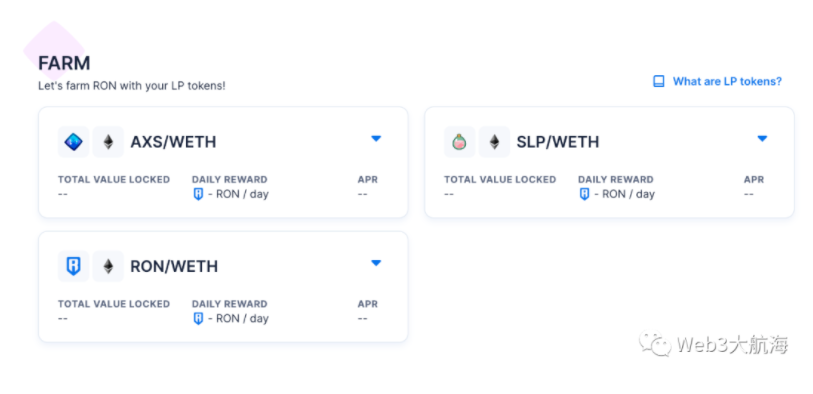Click the WETH icon in SLP/WETH card
813x394 pixels.
[x=494, y=142]
